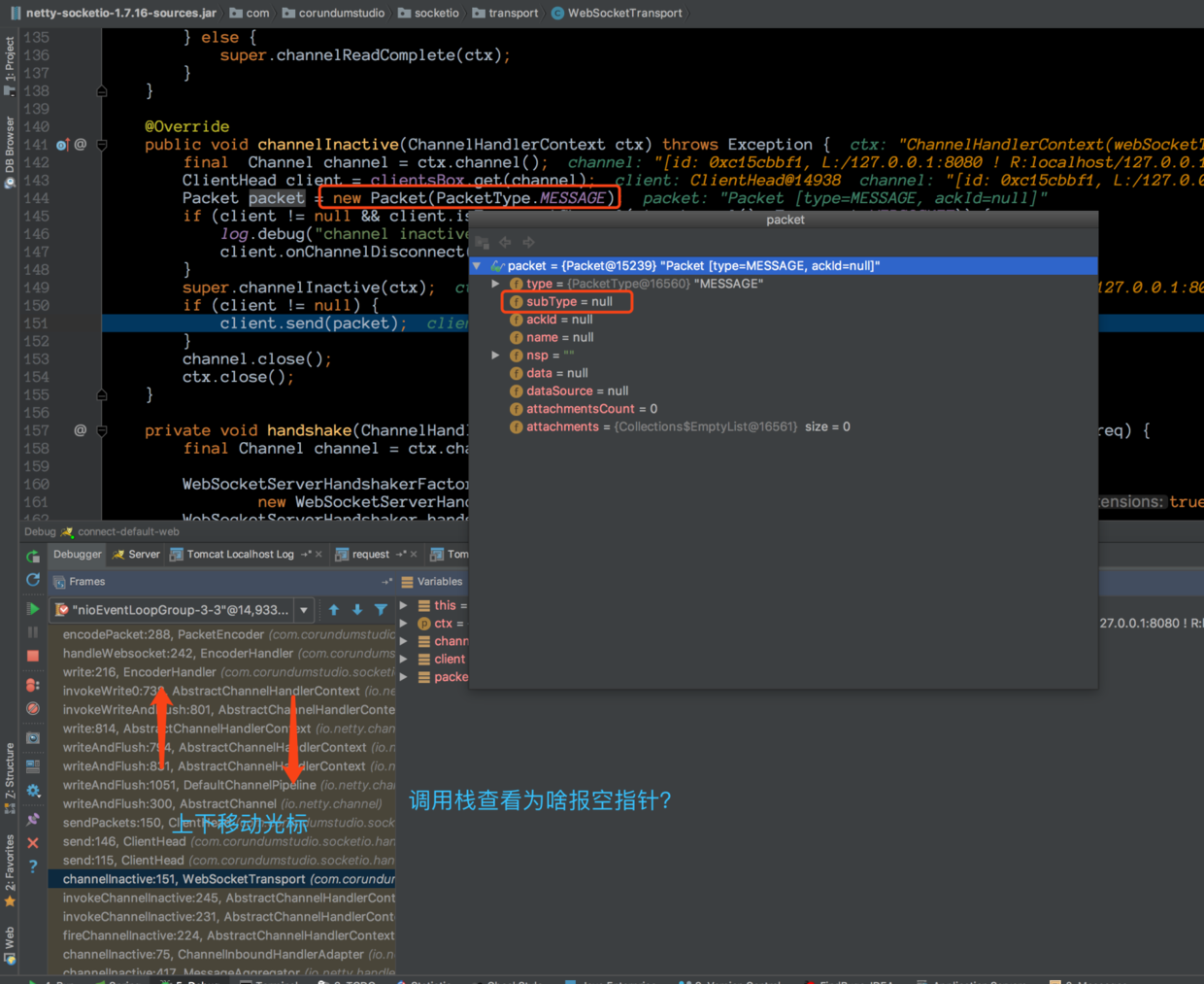The width and height of the screenshot is (1204, 984).
Task: Toggle Mute Breakpoints icon
Action: tap(33, 708)
